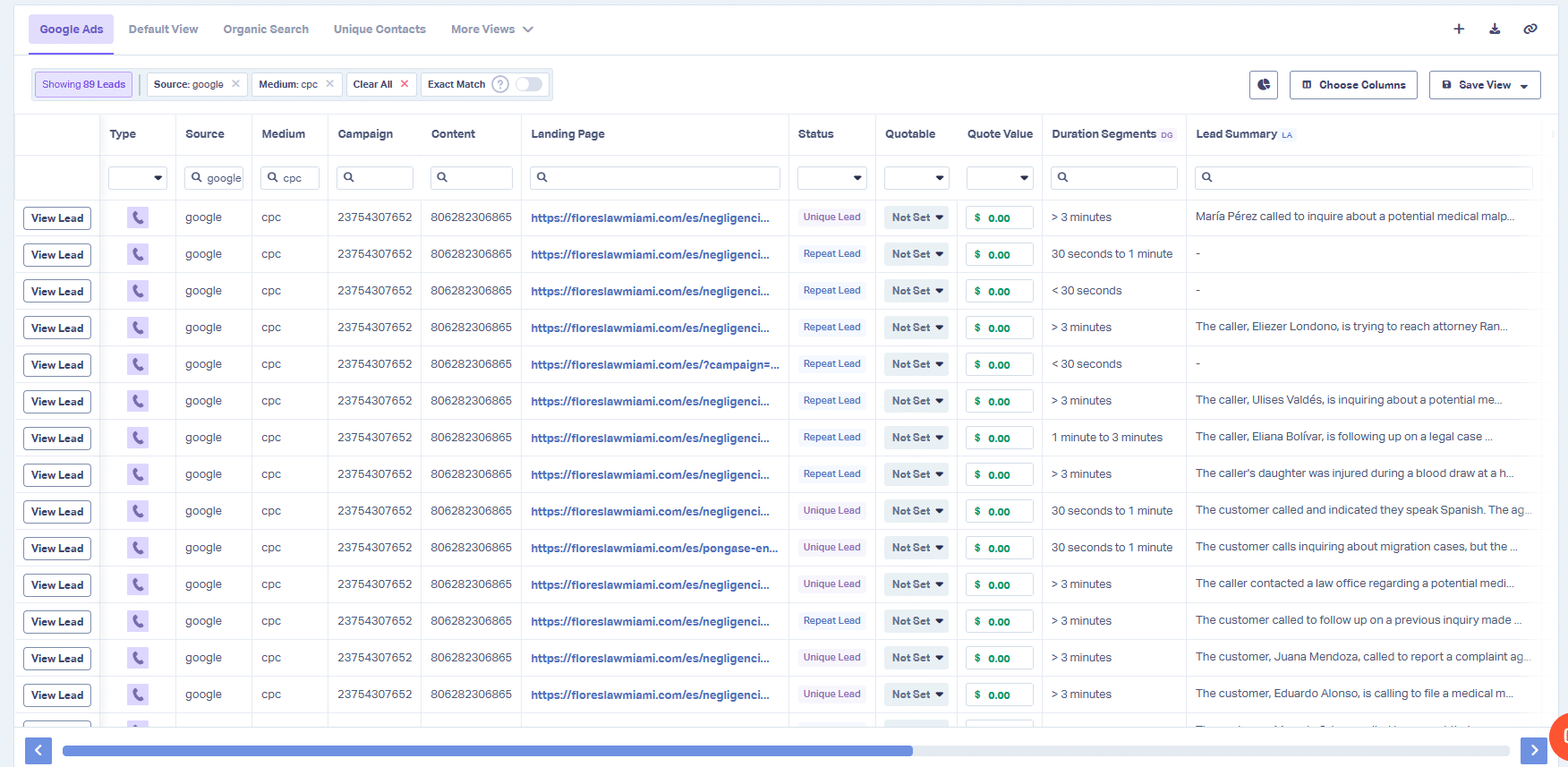
Task: Click the LA badge on Lead Summary
Action: 1287,135
